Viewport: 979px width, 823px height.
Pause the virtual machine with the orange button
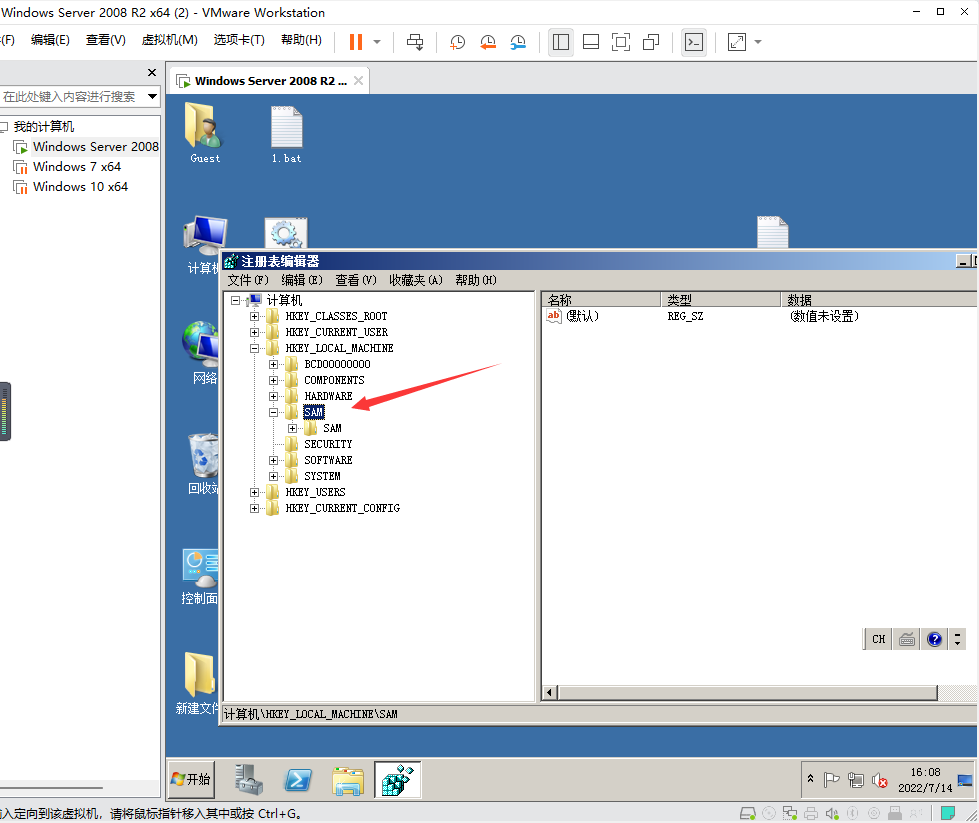[x=355, y=42]
